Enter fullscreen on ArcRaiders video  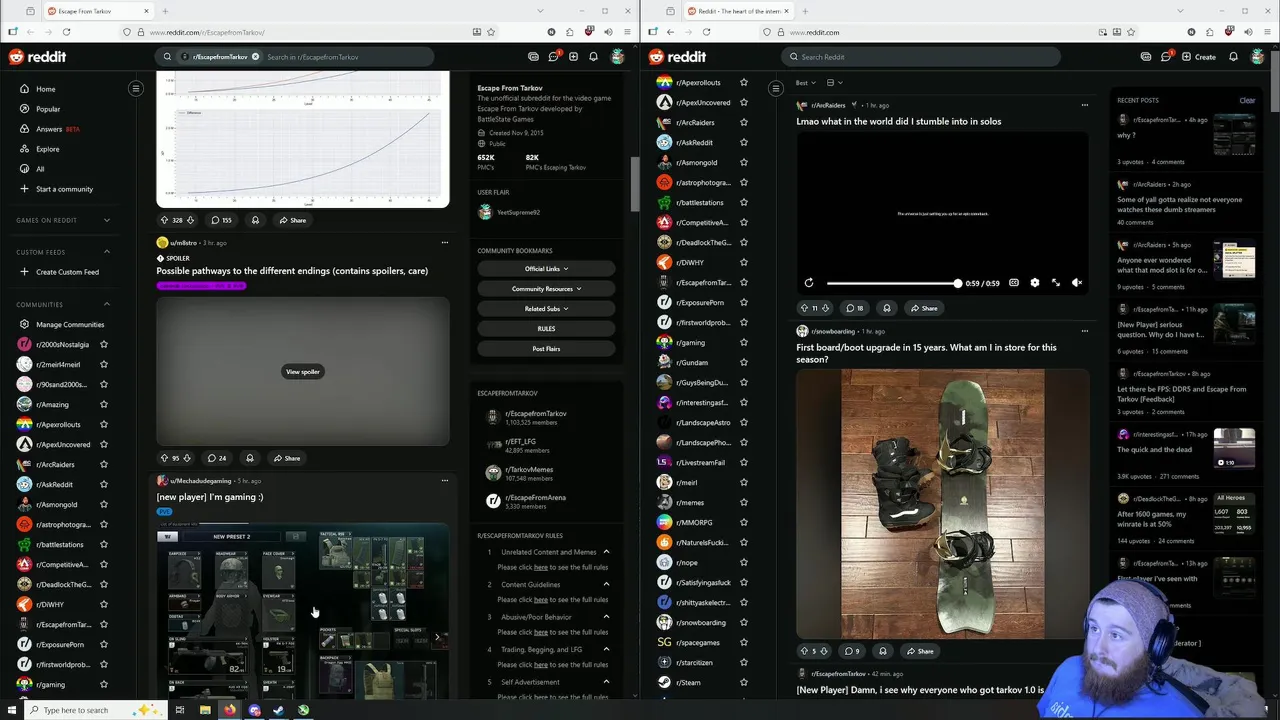pyautogui.click(x=1055, y=283)
